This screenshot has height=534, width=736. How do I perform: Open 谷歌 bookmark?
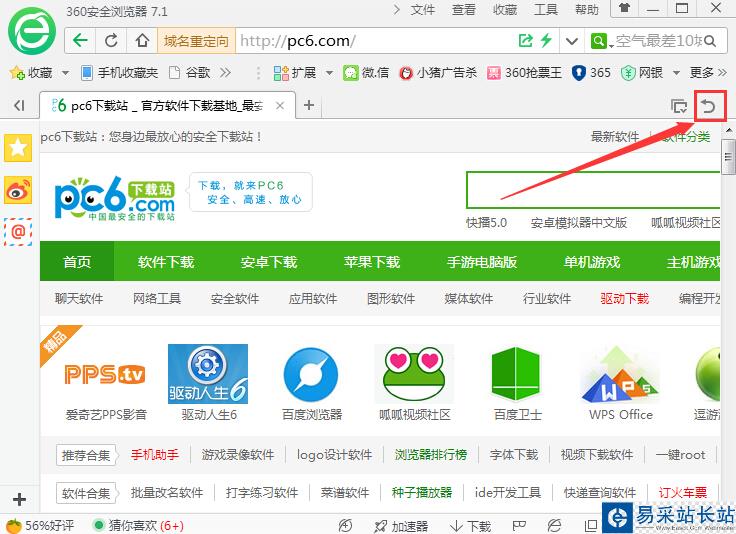[x=190, y=73]
